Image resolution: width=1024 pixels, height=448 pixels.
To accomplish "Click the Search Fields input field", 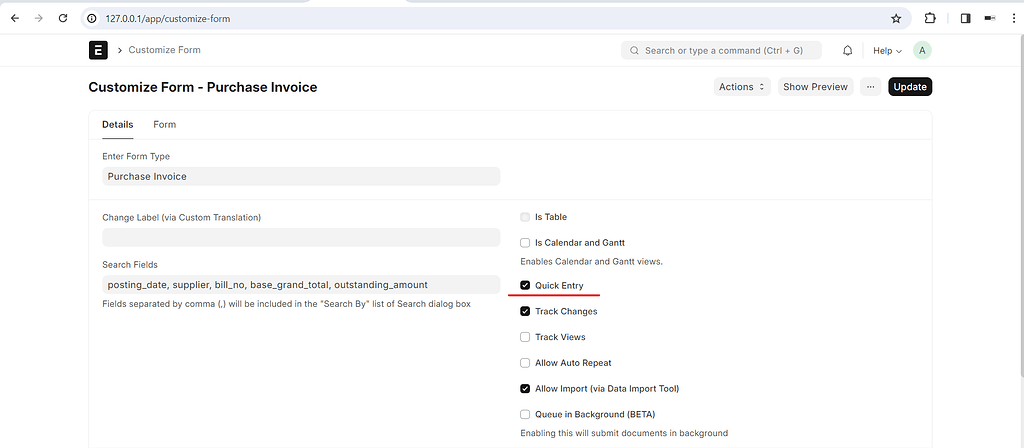I will (301, 285).
